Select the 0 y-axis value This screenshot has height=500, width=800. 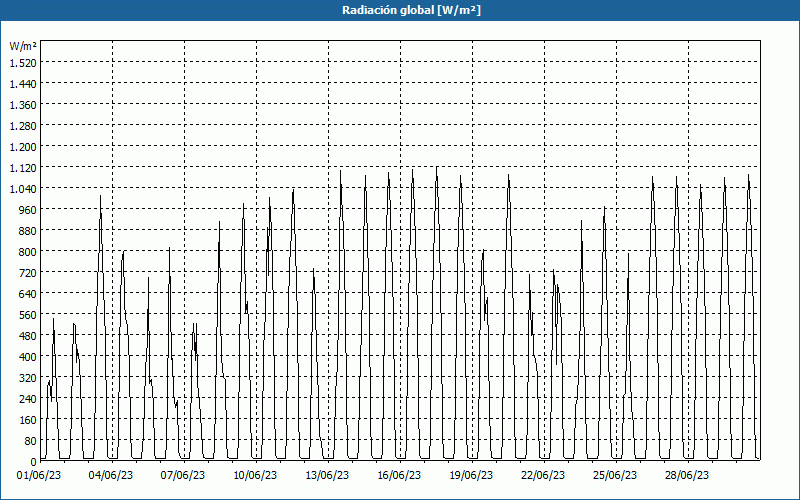click(x=34, y=462)
